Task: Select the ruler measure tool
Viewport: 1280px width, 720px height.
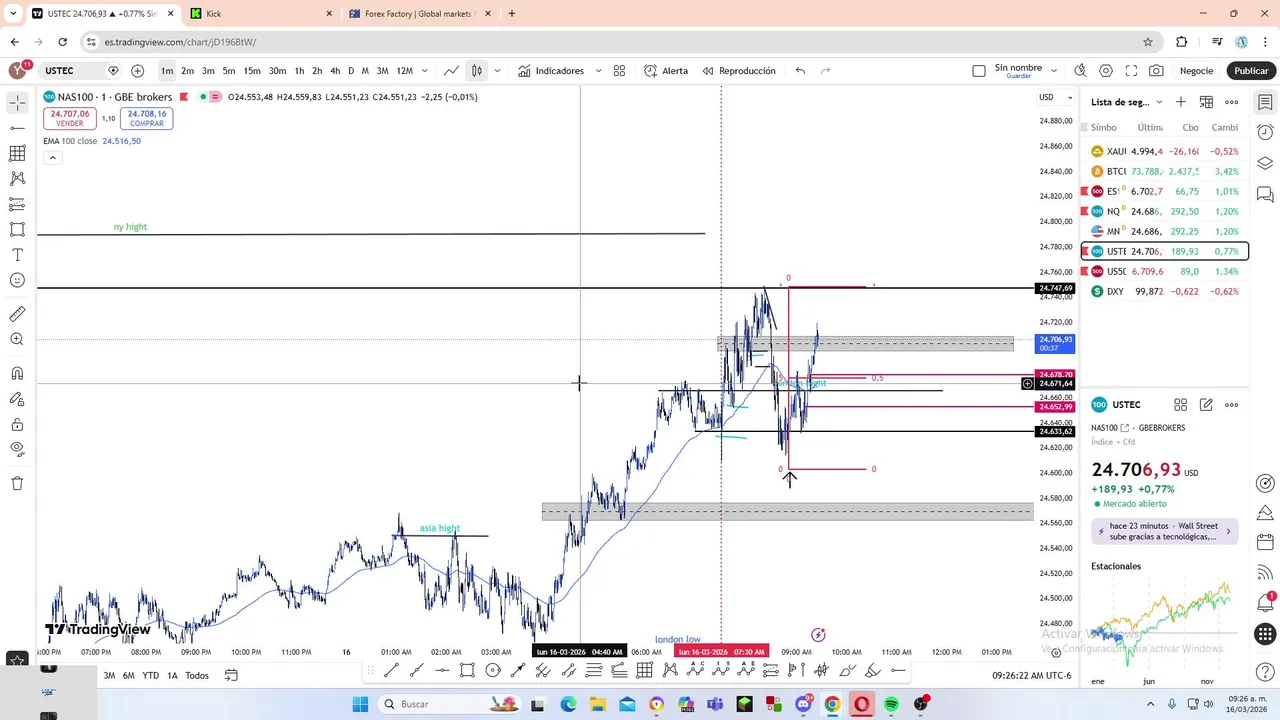Action: (x=17, y=314)
